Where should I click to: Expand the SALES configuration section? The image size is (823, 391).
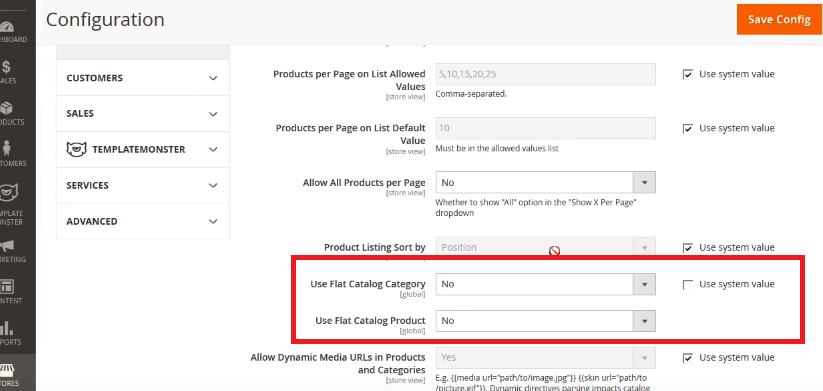[x=143, y=113]
